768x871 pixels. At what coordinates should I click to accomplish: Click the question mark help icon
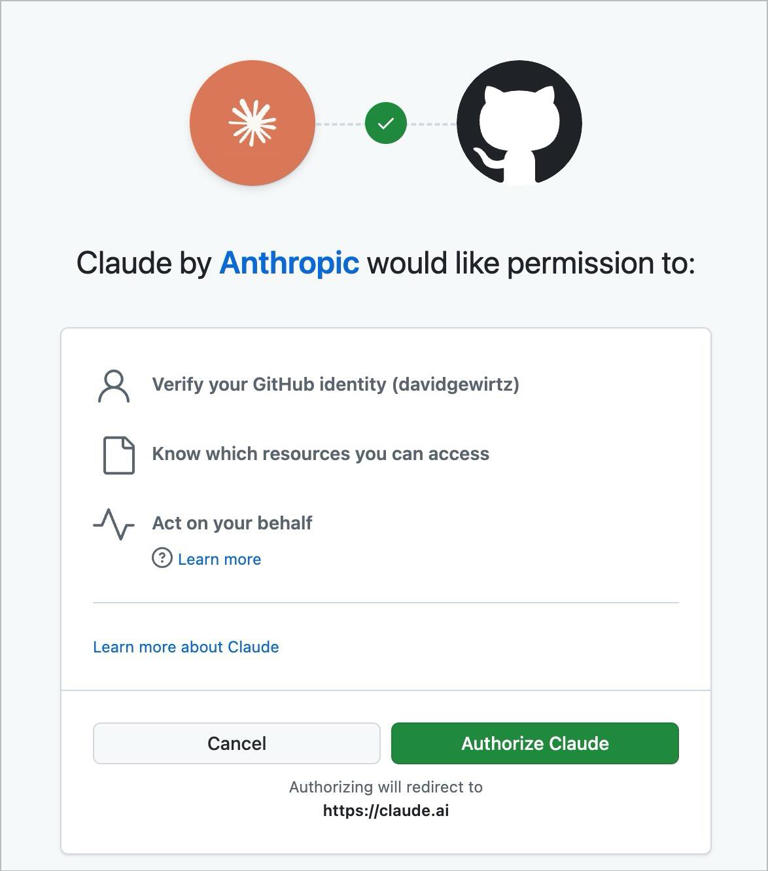click(x=162, y=558)
